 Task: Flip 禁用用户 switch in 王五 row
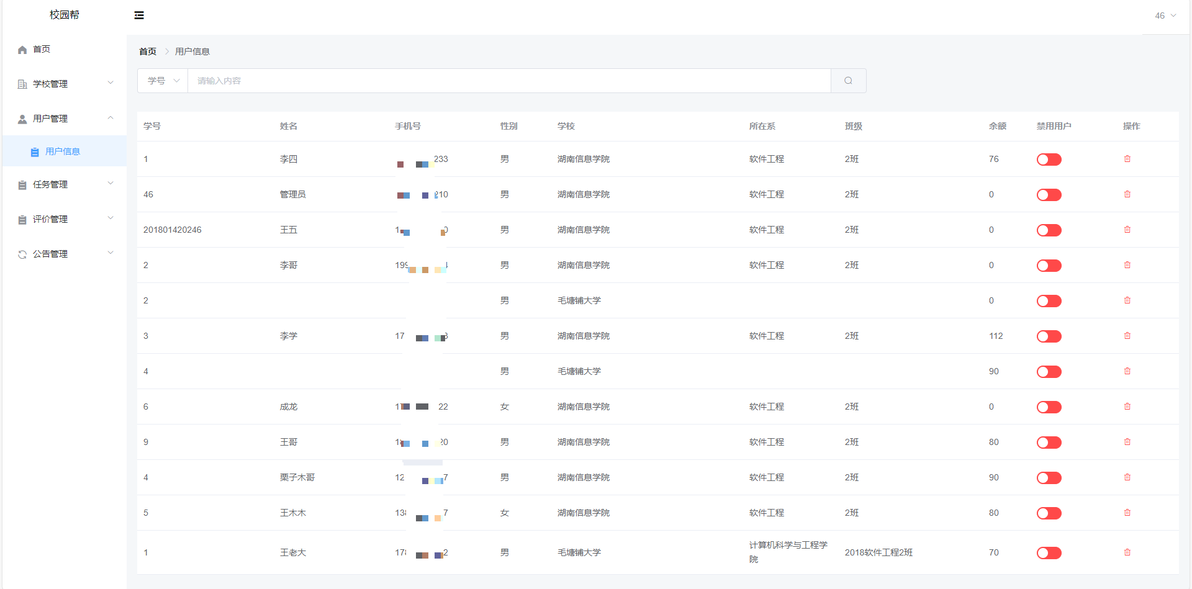click(1049, 230)
